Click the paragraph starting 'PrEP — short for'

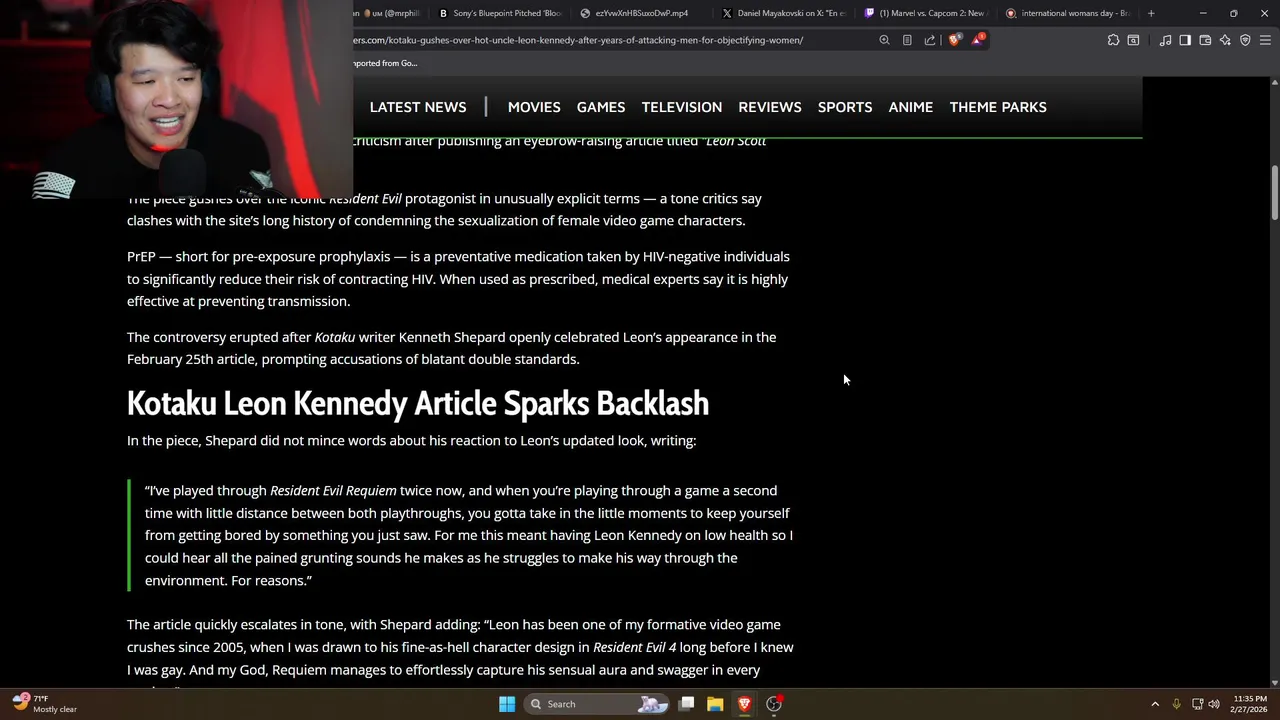tap(458, 279)
